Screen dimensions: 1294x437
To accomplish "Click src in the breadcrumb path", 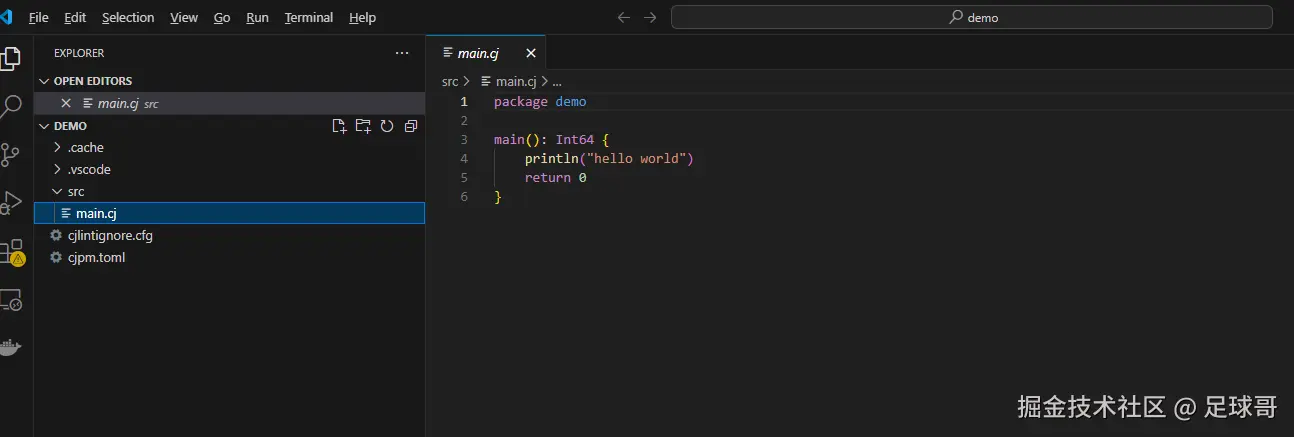I will click(450, 81).
